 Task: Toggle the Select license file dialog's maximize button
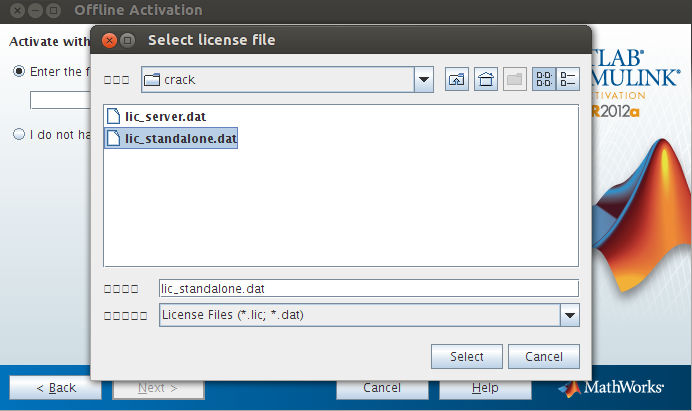pyautogui.click(x=128, y=41)
